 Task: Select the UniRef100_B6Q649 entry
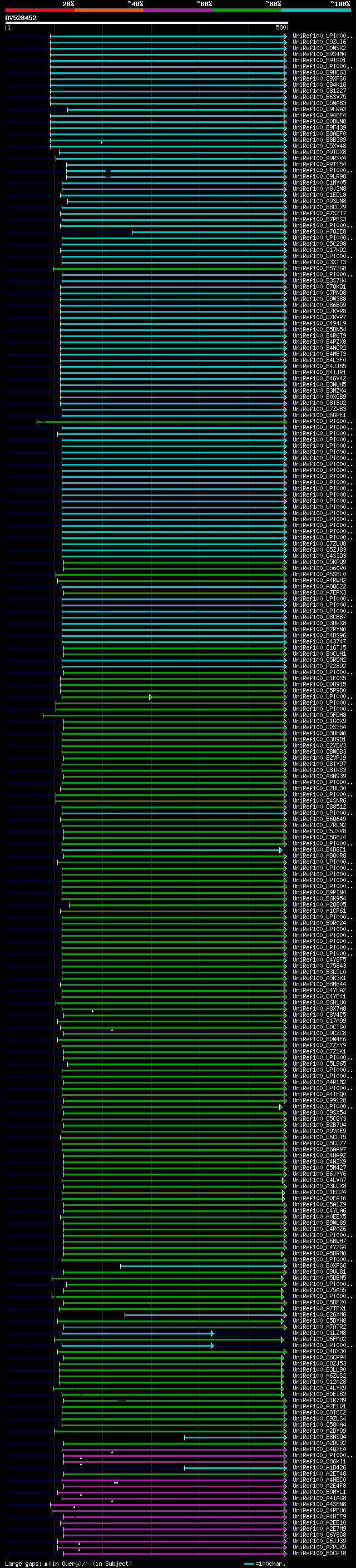(x=319, y=819)
